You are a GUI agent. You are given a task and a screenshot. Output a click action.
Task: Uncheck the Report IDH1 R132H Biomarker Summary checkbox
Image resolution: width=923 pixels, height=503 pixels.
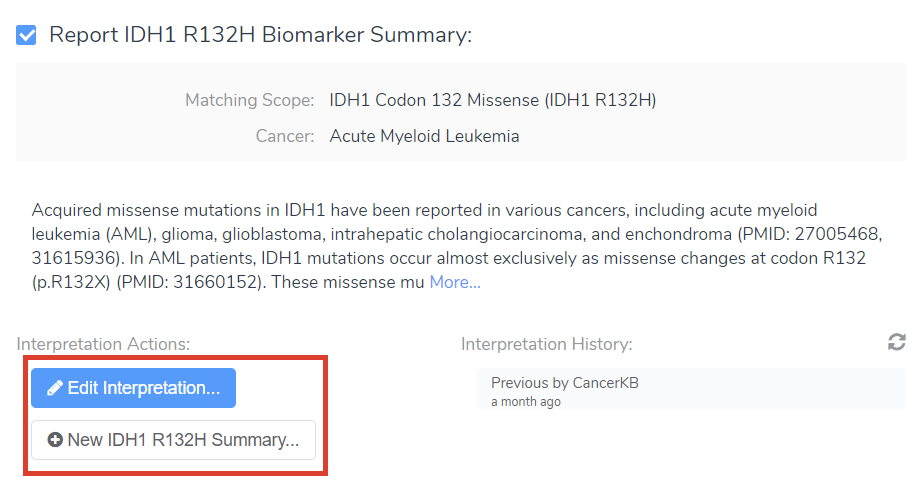pyautogui.click(x=26, y=35)
